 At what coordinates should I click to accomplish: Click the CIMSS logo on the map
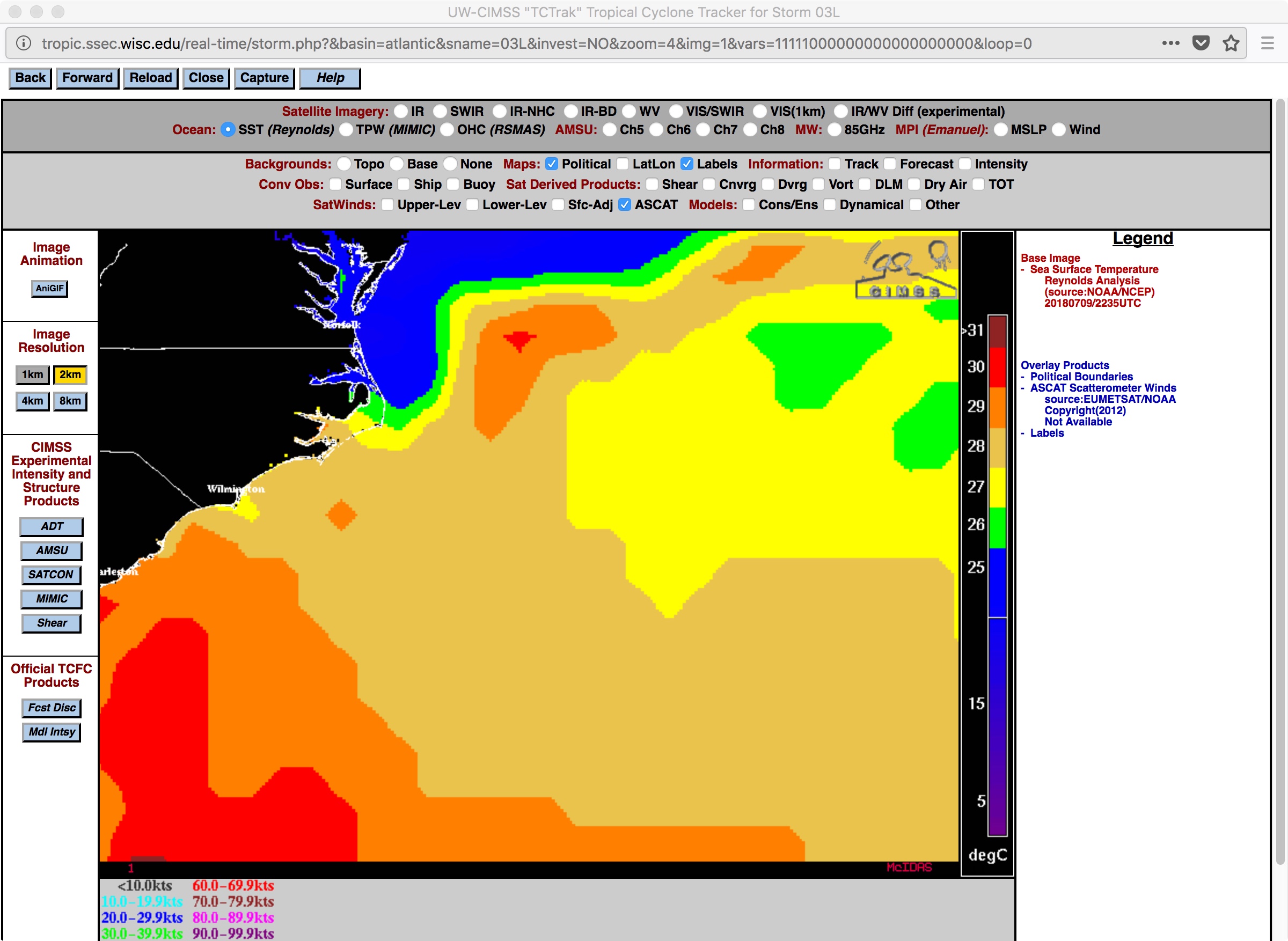tap(906, 269)
